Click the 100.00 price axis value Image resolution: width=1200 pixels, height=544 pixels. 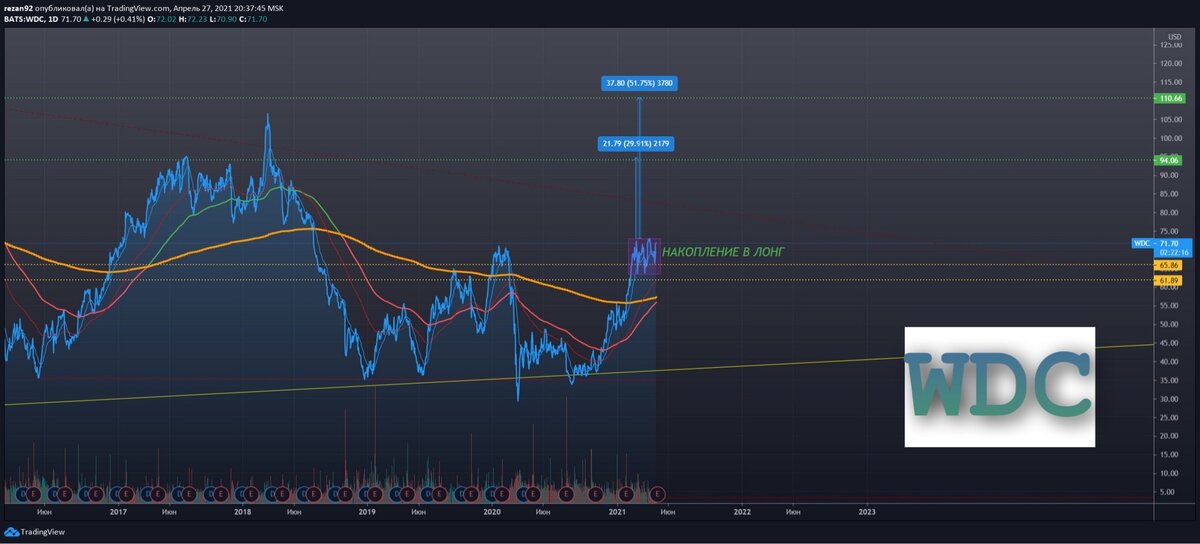point(1170,138)
